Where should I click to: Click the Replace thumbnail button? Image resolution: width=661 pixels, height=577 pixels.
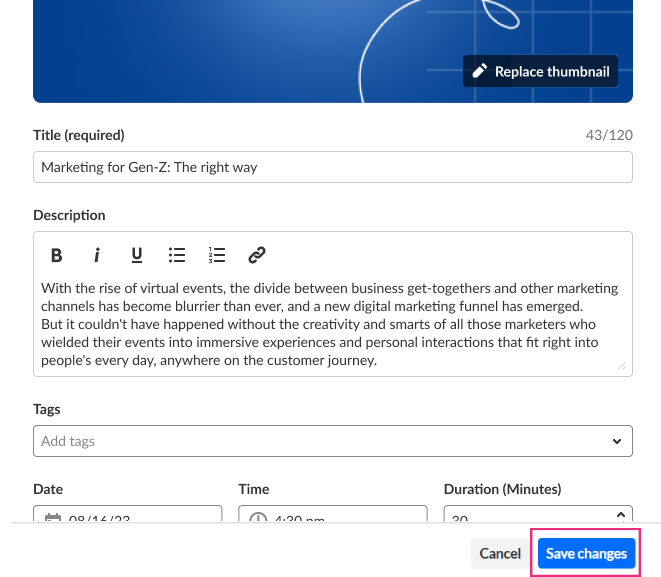(x=540, y=71)
